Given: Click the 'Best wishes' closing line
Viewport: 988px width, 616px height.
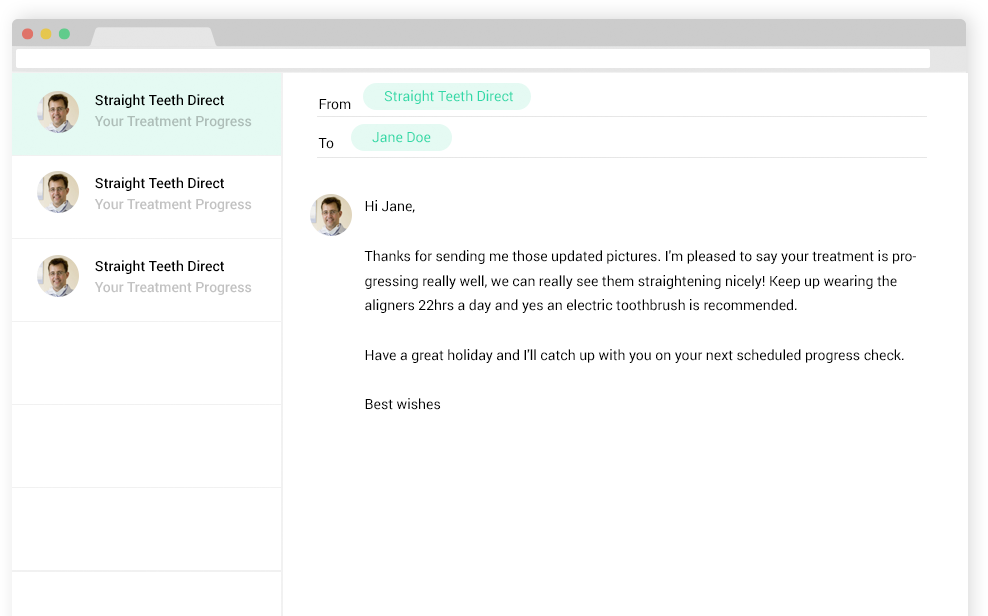Looking at the screenshot, I should (x=403, y=404).
